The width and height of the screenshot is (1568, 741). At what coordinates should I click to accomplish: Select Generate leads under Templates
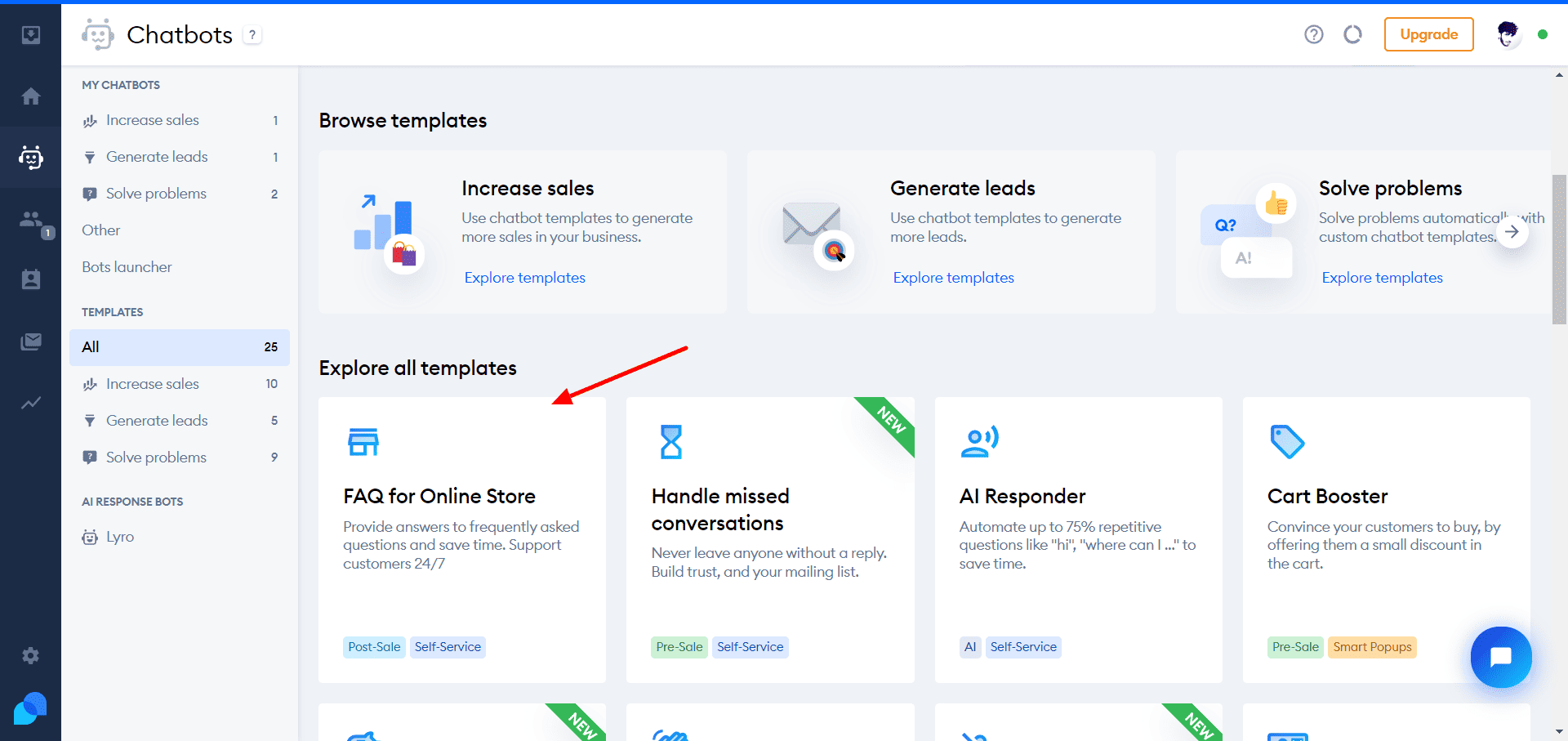(157, 421)
